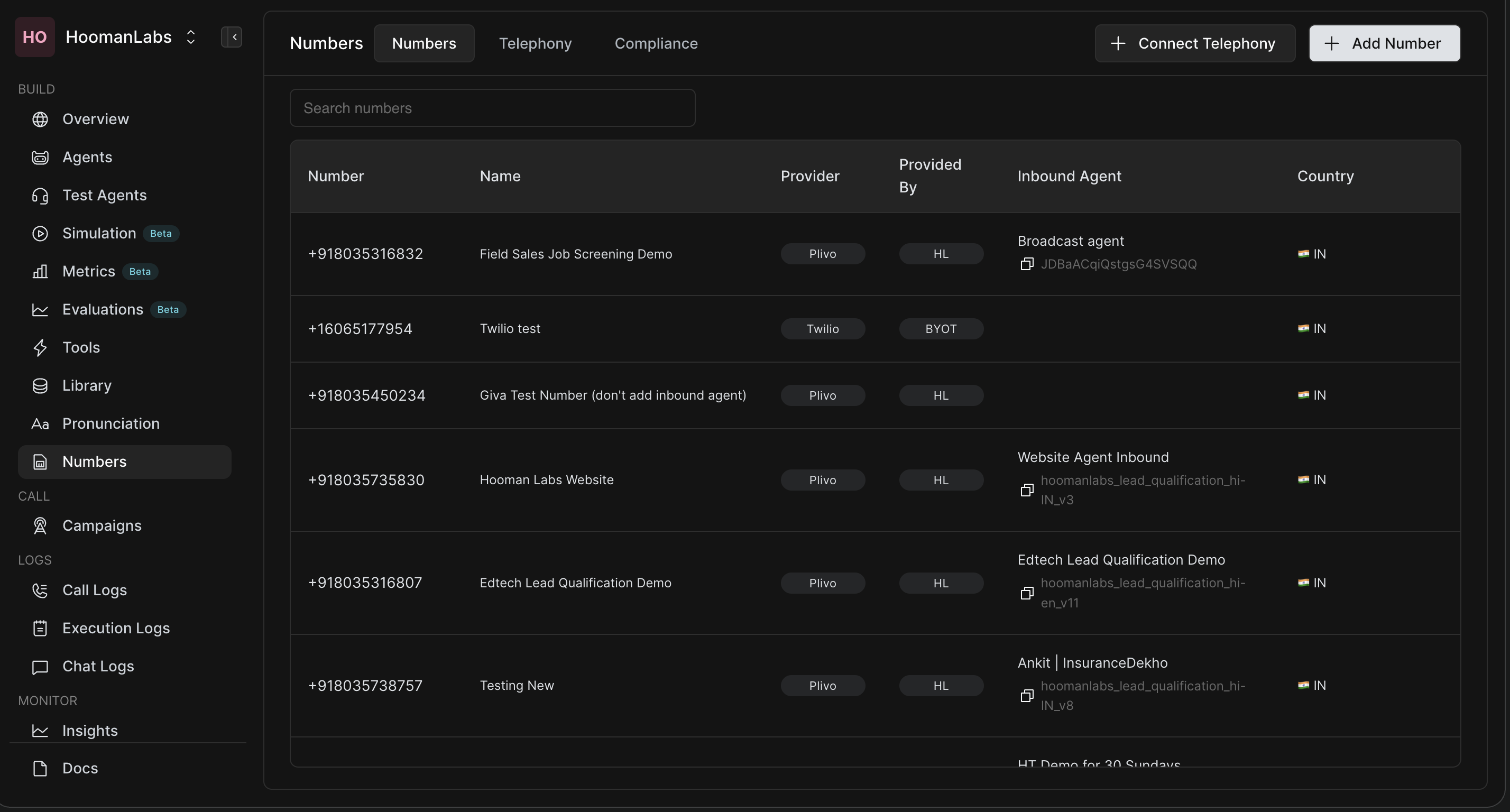Copy Edtech Lead Qualification Demo agent ID
Viewport: 1510px width, 812px height.
(x=1026, y=593)
